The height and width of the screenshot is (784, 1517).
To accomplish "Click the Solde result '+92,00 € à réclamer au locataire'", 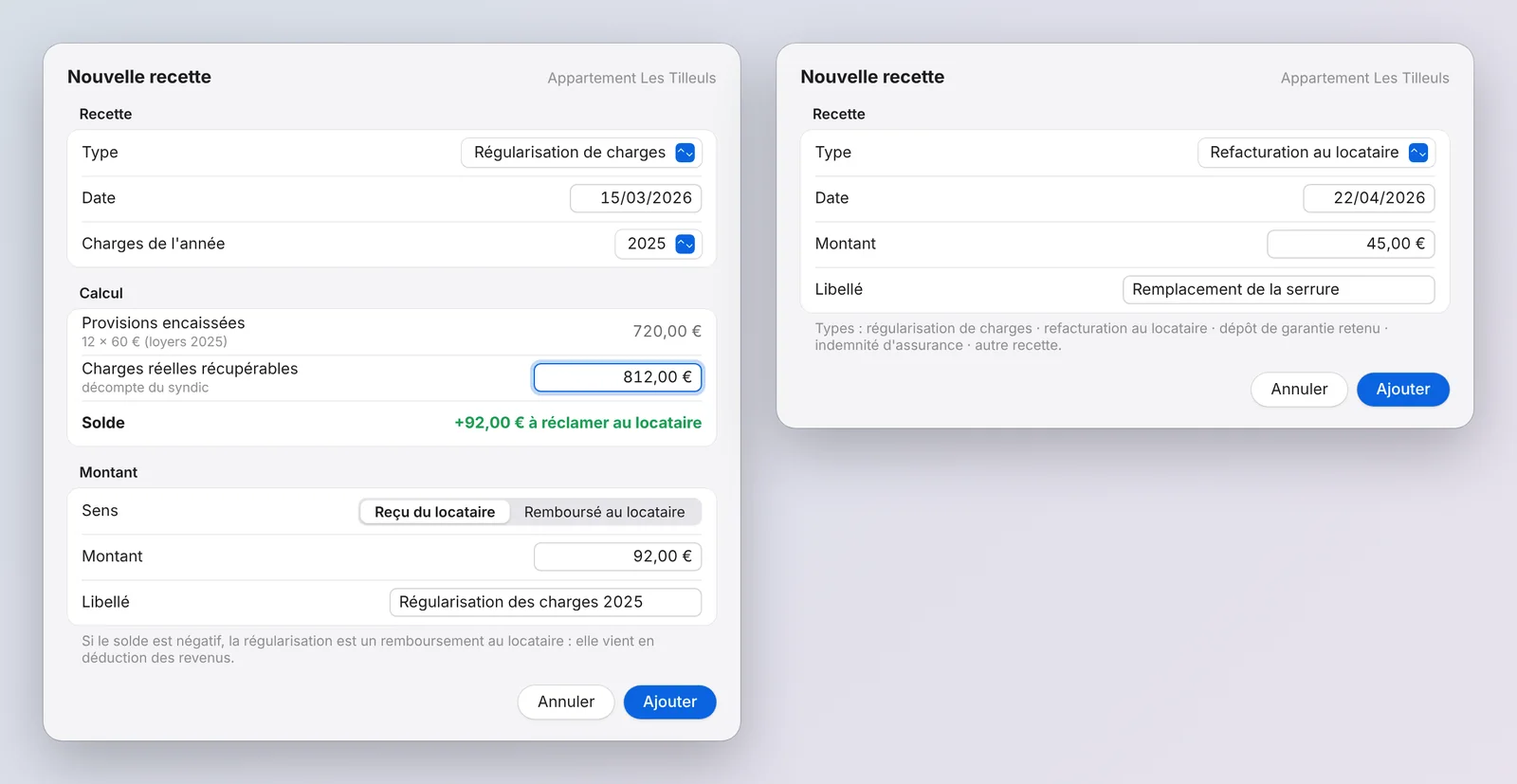I will point(578,423).
